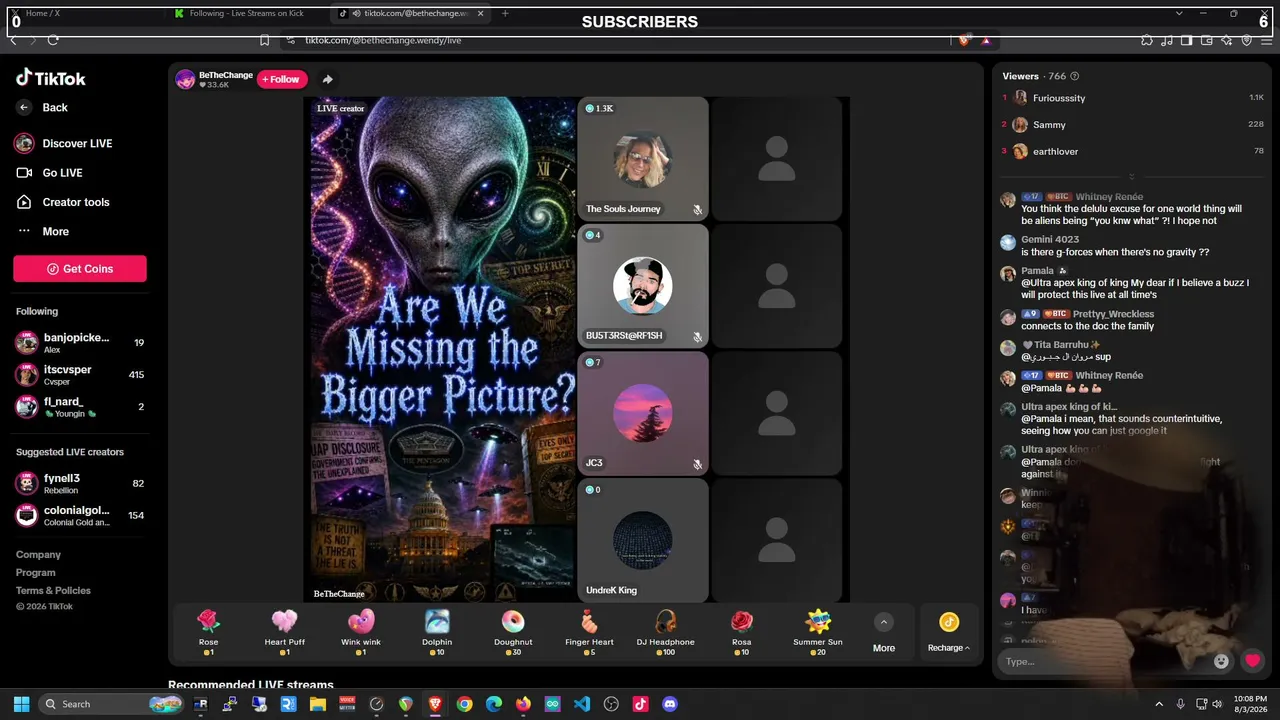Screen dimensions: 1280x720
Task: Open Brave browser from the taskbar
Action: click(435, 704)
